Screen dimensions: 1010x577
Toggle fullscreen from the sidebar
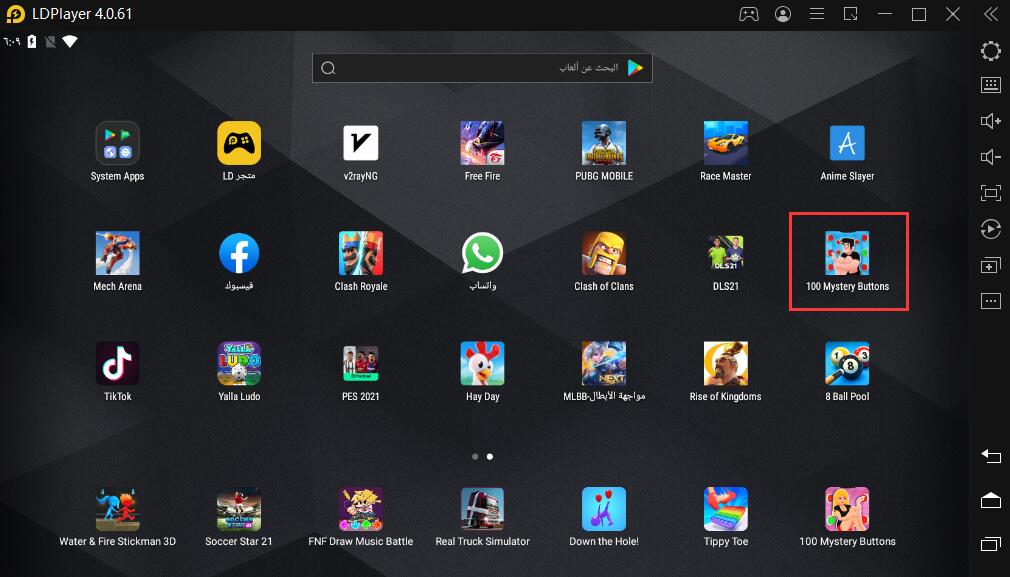[991, 193]
